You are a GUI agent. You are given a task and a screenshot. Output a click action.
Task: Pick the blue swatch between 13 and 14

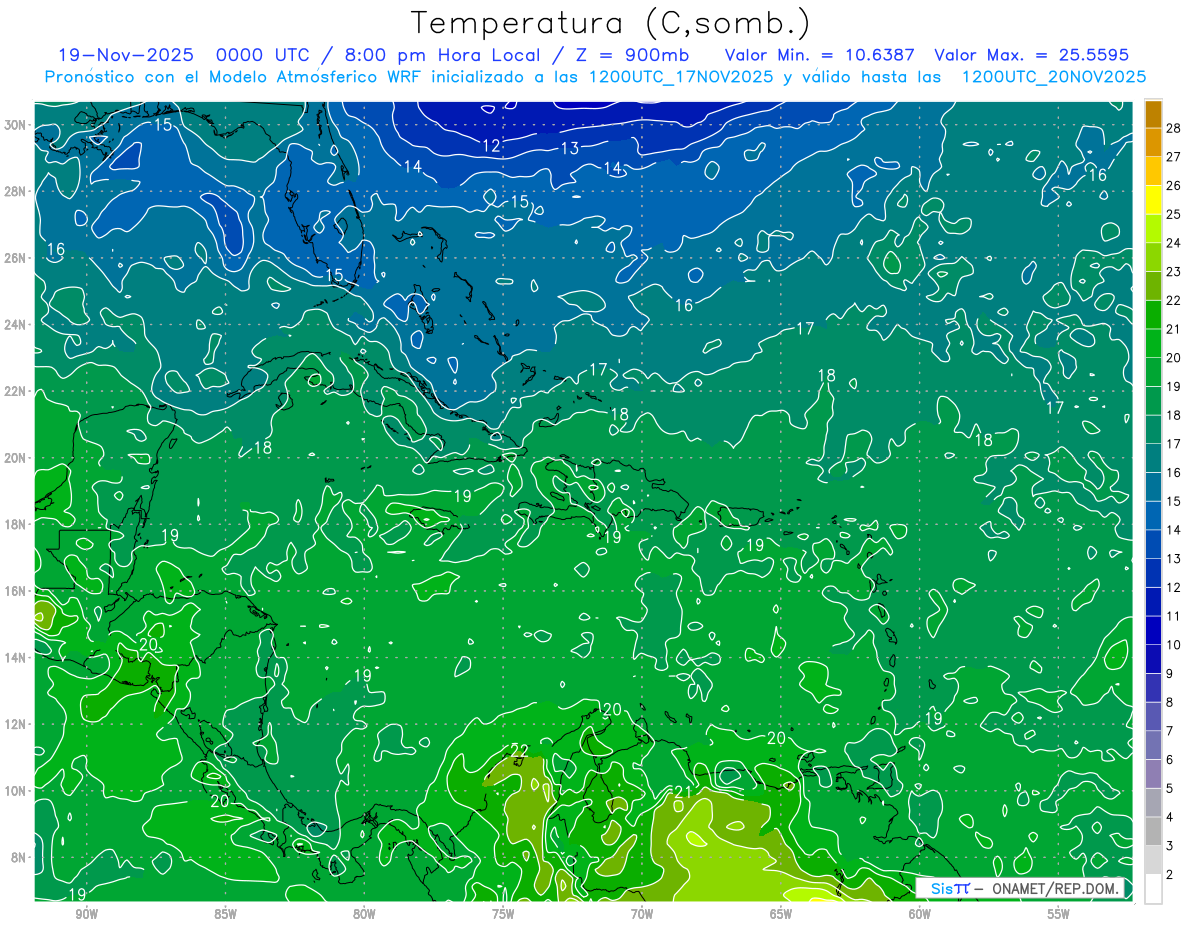point(1153,544)
